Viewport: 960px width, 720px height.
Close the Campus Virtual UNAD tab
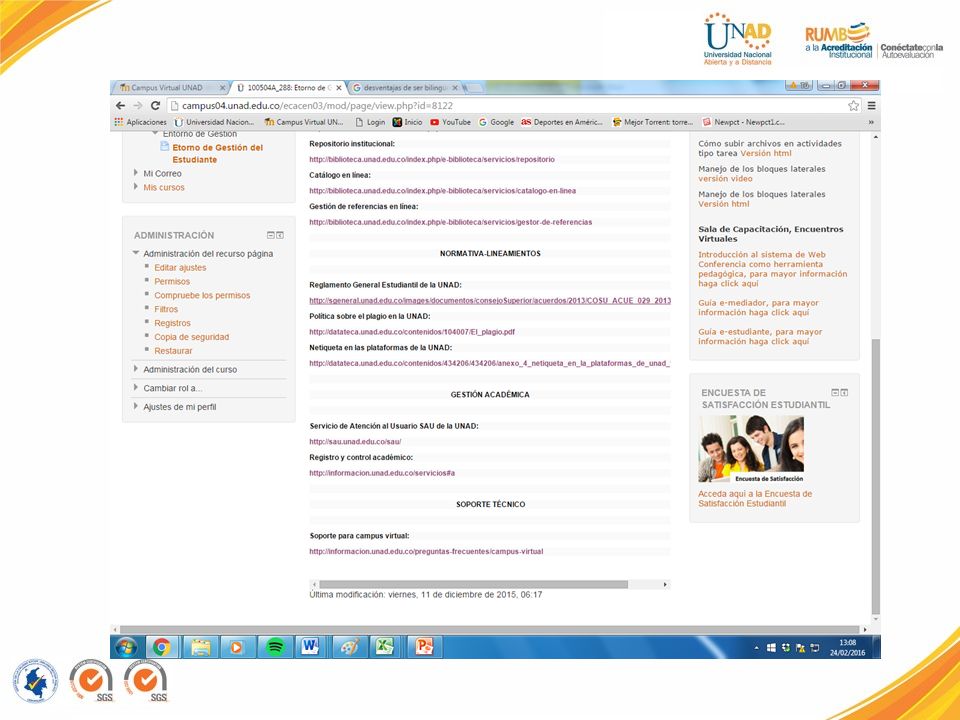tap(222, 88)
